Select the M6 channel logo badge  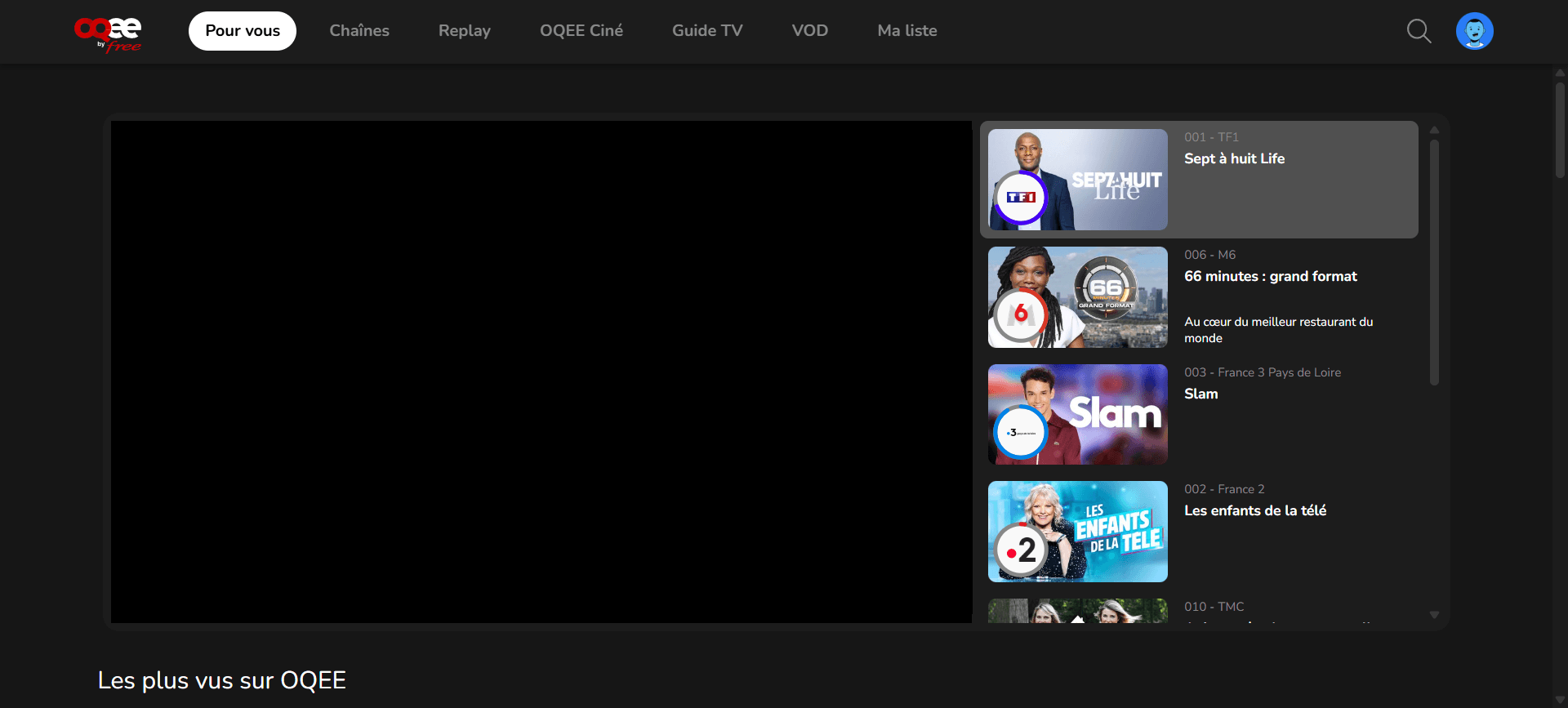point(1021,314)
